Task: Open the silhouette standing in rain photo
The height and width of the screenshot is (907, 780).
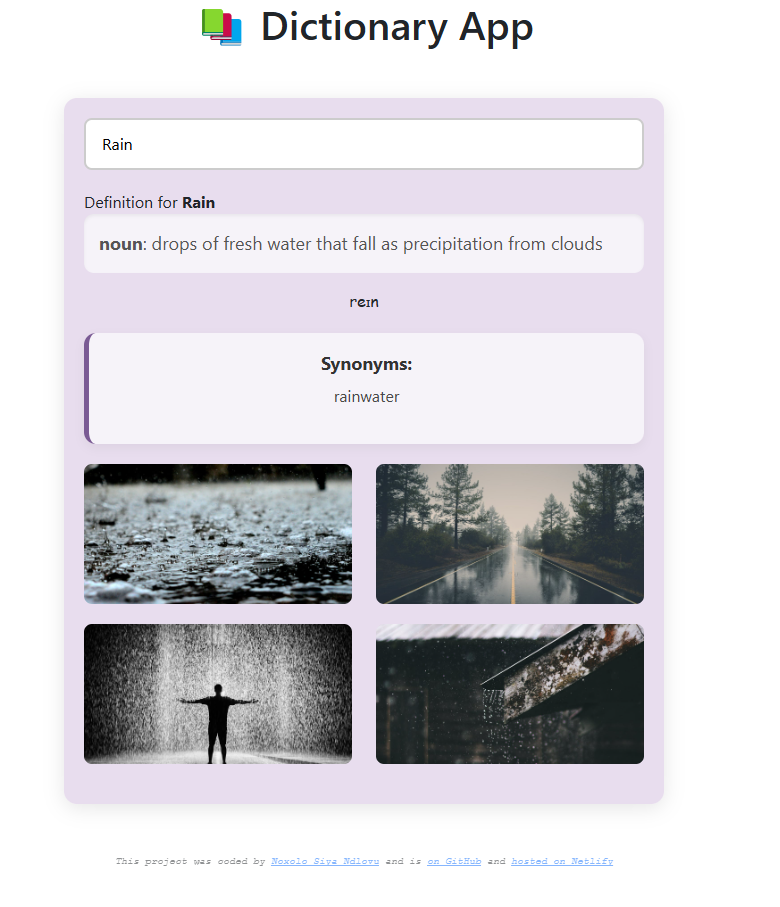Action: coord(218,694)
